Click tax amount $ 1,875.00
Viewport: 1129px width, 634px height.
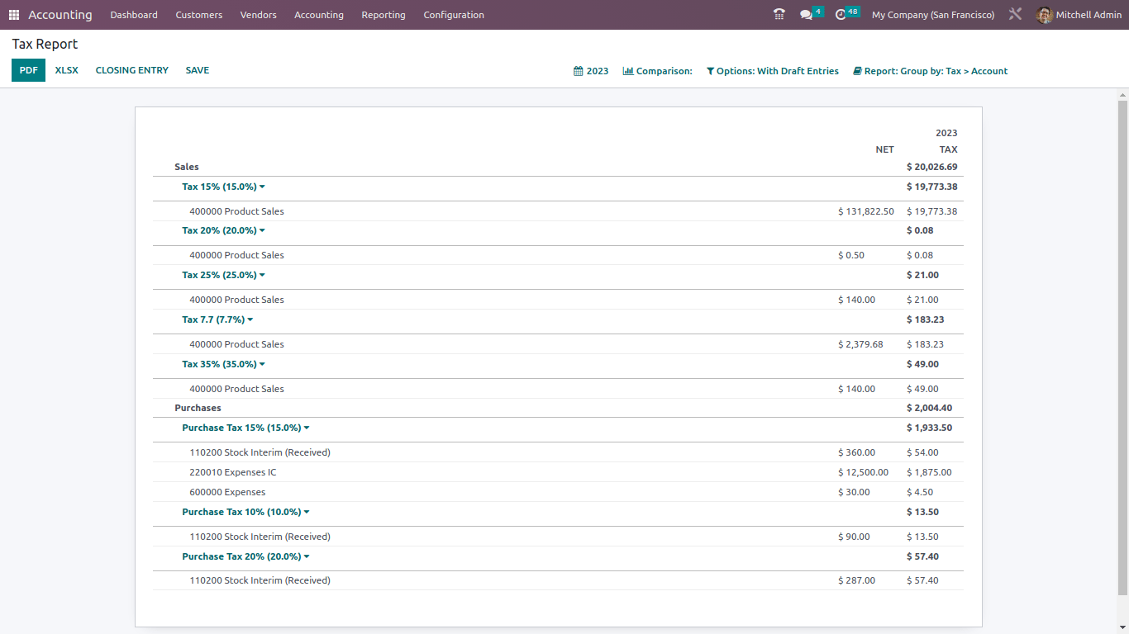pos(929,473)
